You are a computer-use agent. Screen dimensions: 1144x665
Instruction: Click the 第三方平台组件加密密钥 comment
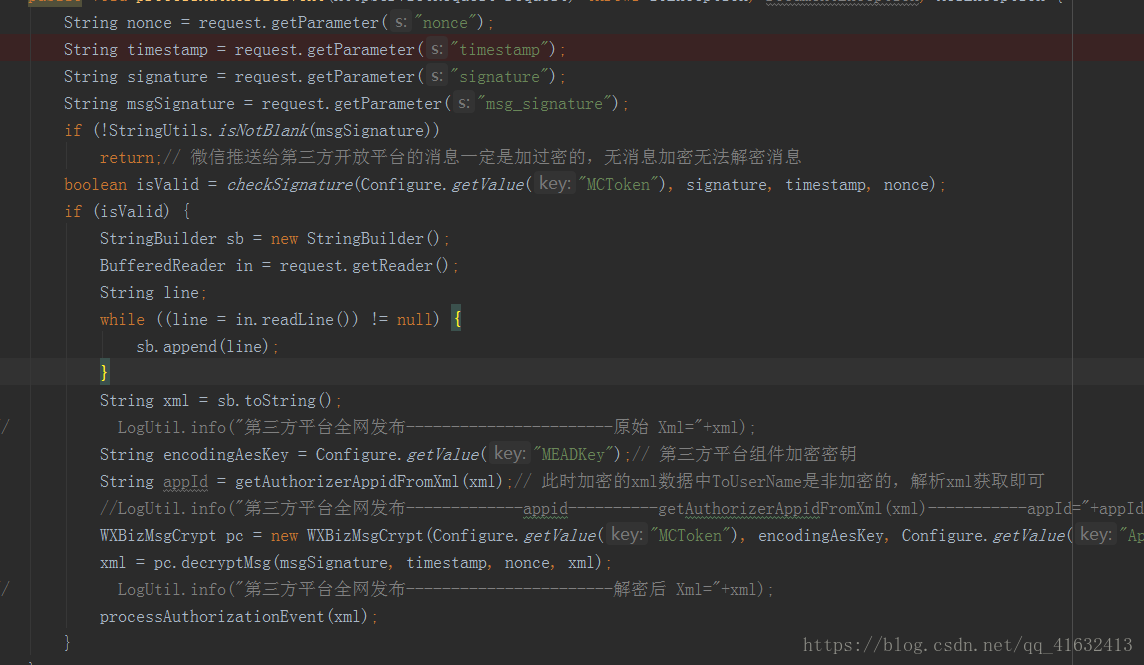(x=743, y=454)
